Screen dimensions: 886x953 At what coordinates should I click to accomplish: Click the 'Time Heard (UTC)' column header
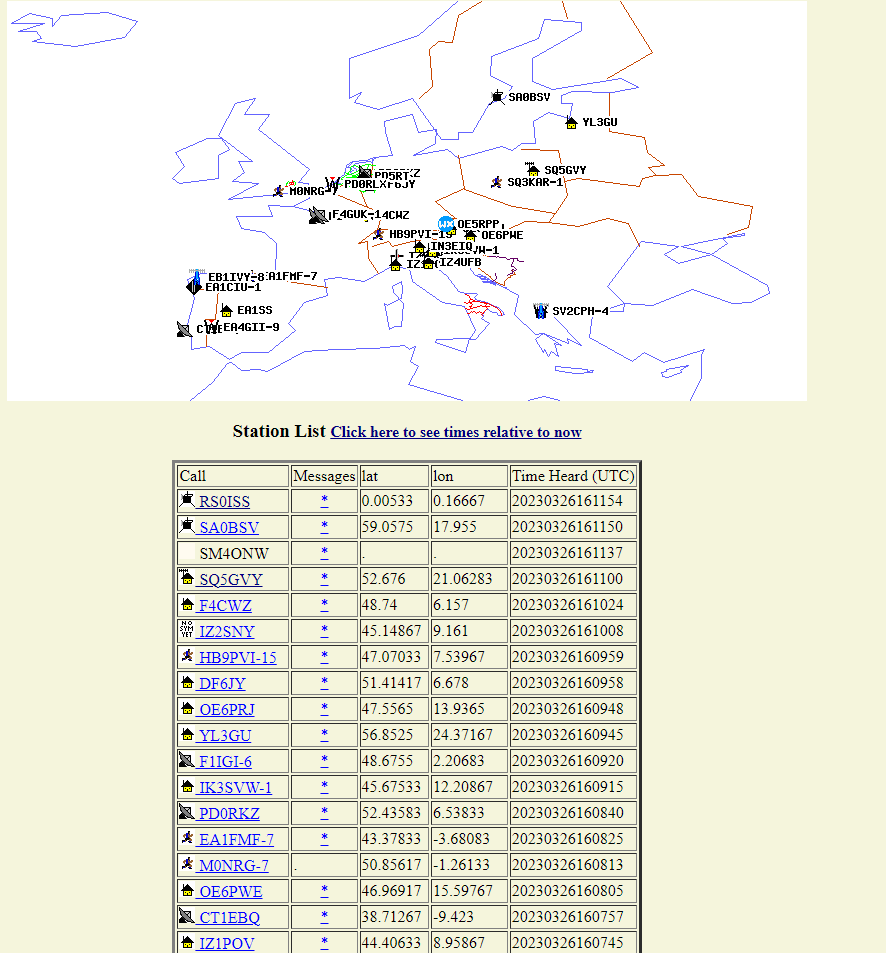572,476
